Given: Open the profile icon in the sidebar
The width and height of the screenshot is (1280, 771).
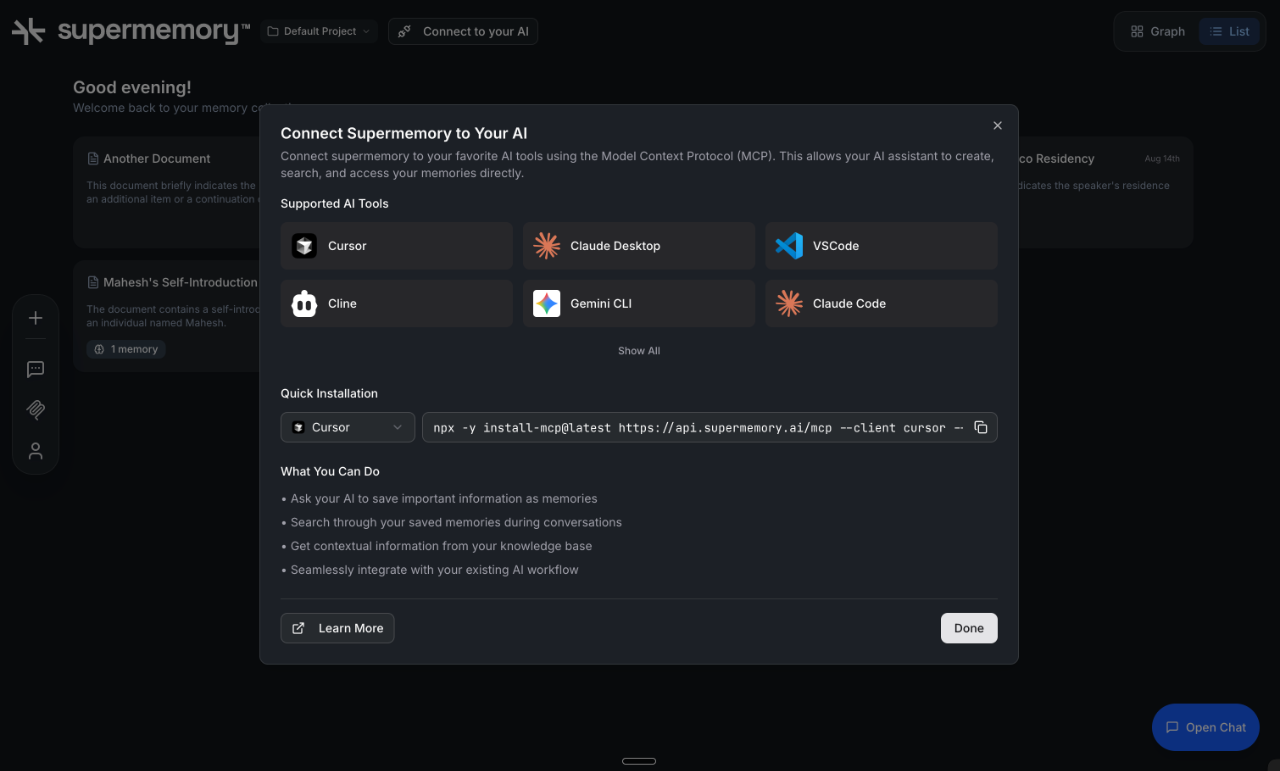Looking at the screenshot, I should pos(35,450).
